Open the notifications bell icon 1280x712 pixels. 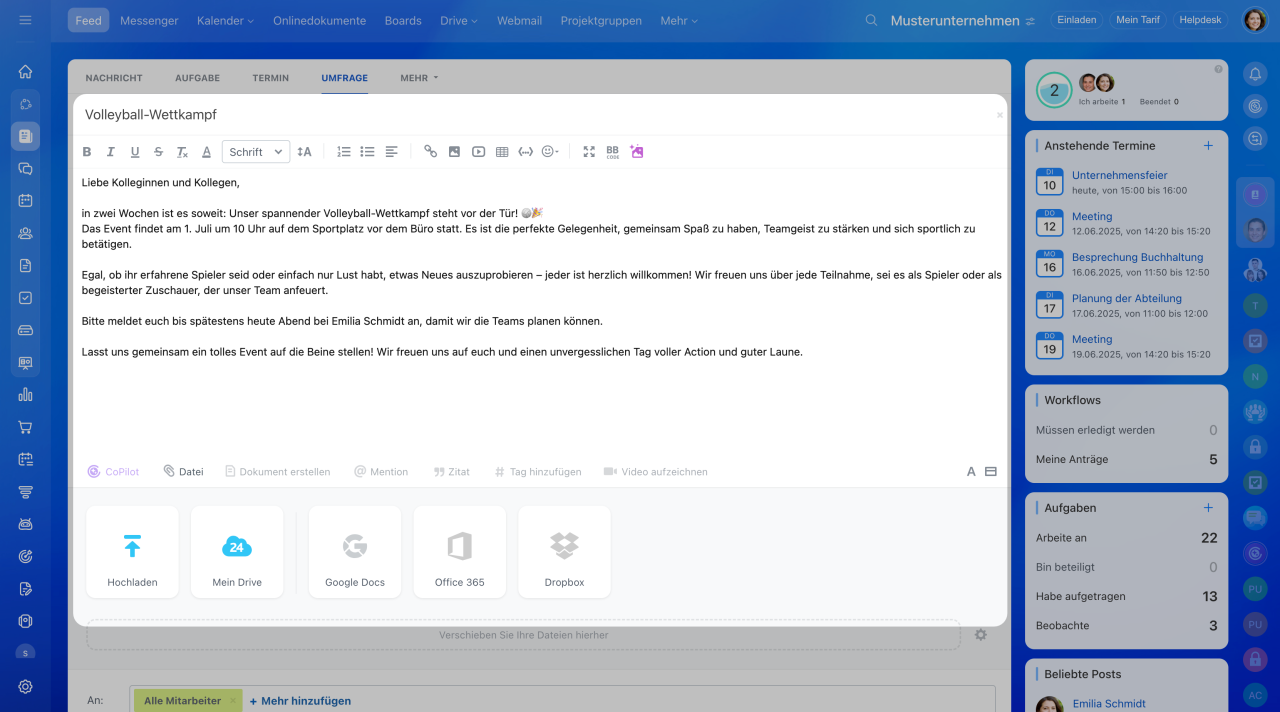tap(1255, 73)
